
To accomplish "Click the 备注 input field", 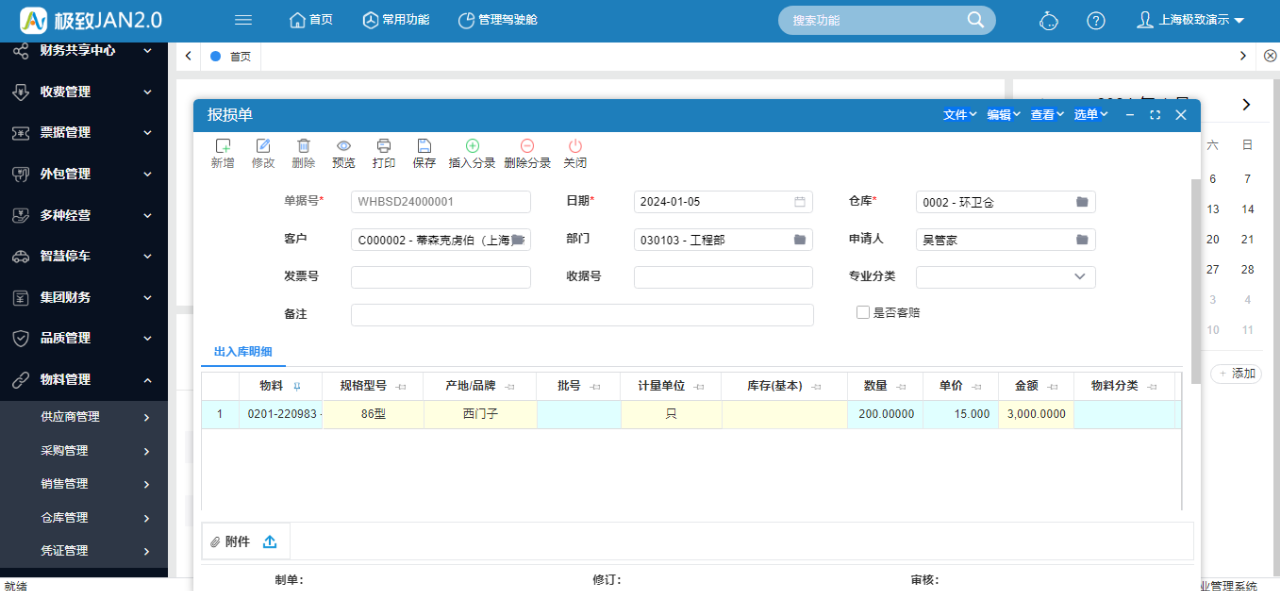I will click(x=582, y=315).
